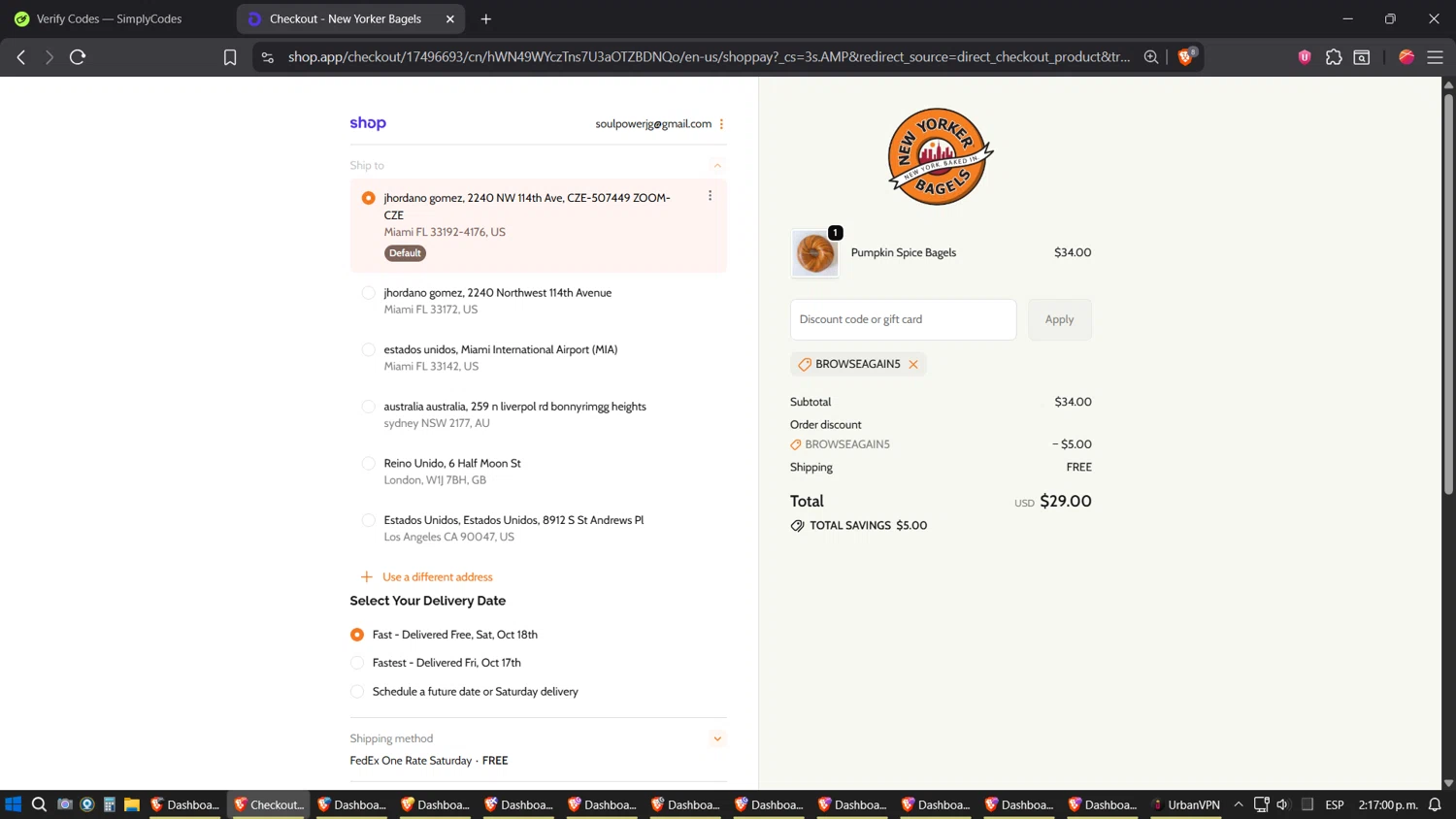The image size is (1456, 819).
Task: Open account options next to soulpowerjg email
Action: pyautogui.click(x=721, y=123)
